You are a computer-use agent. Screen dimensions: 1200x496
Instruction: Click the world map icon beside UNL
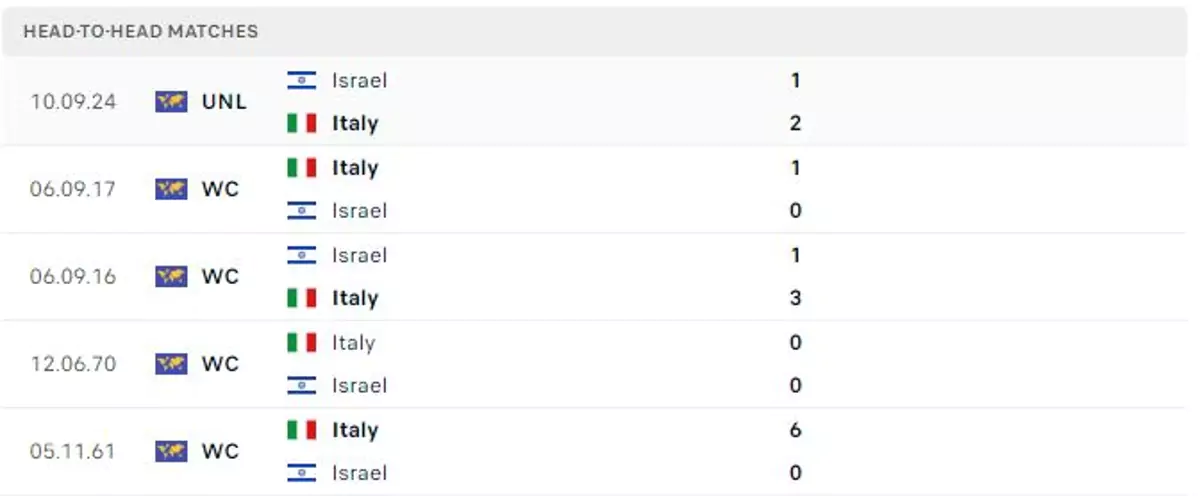[171, 102]
